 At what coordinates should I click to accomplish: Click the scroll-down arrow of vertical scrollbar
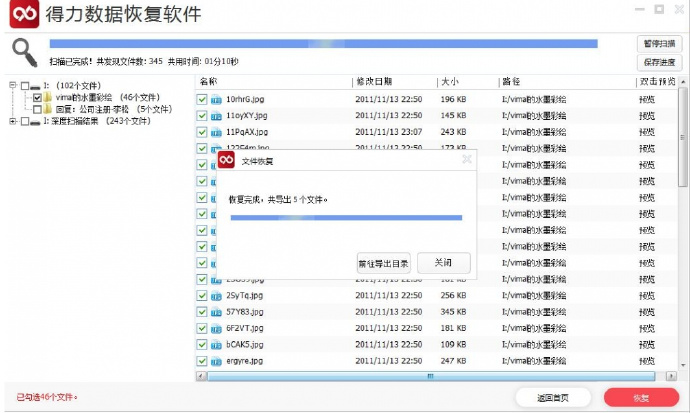[683, 365]
